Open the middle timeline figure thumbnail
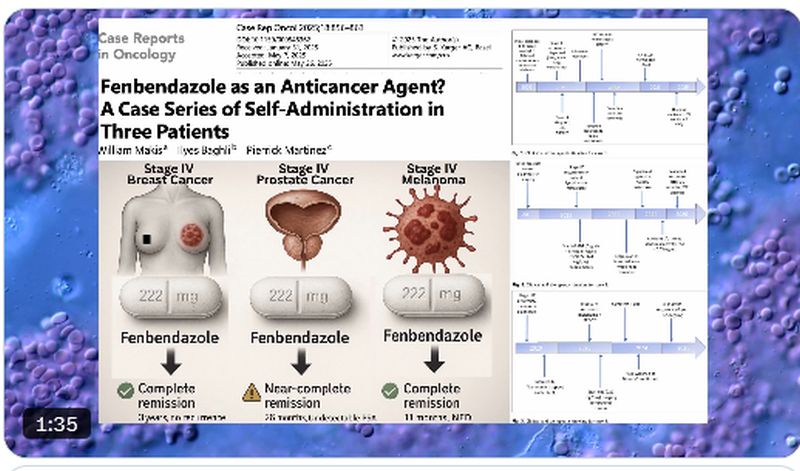Screen dimensions: 800x471 pyautogui.click(x=608, y=216)
